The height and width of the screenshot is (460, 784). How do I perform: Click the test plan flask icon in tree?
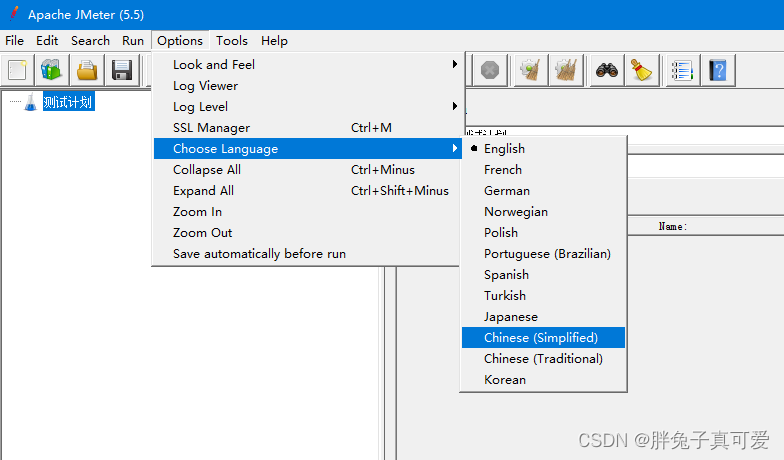coord(30,102)
